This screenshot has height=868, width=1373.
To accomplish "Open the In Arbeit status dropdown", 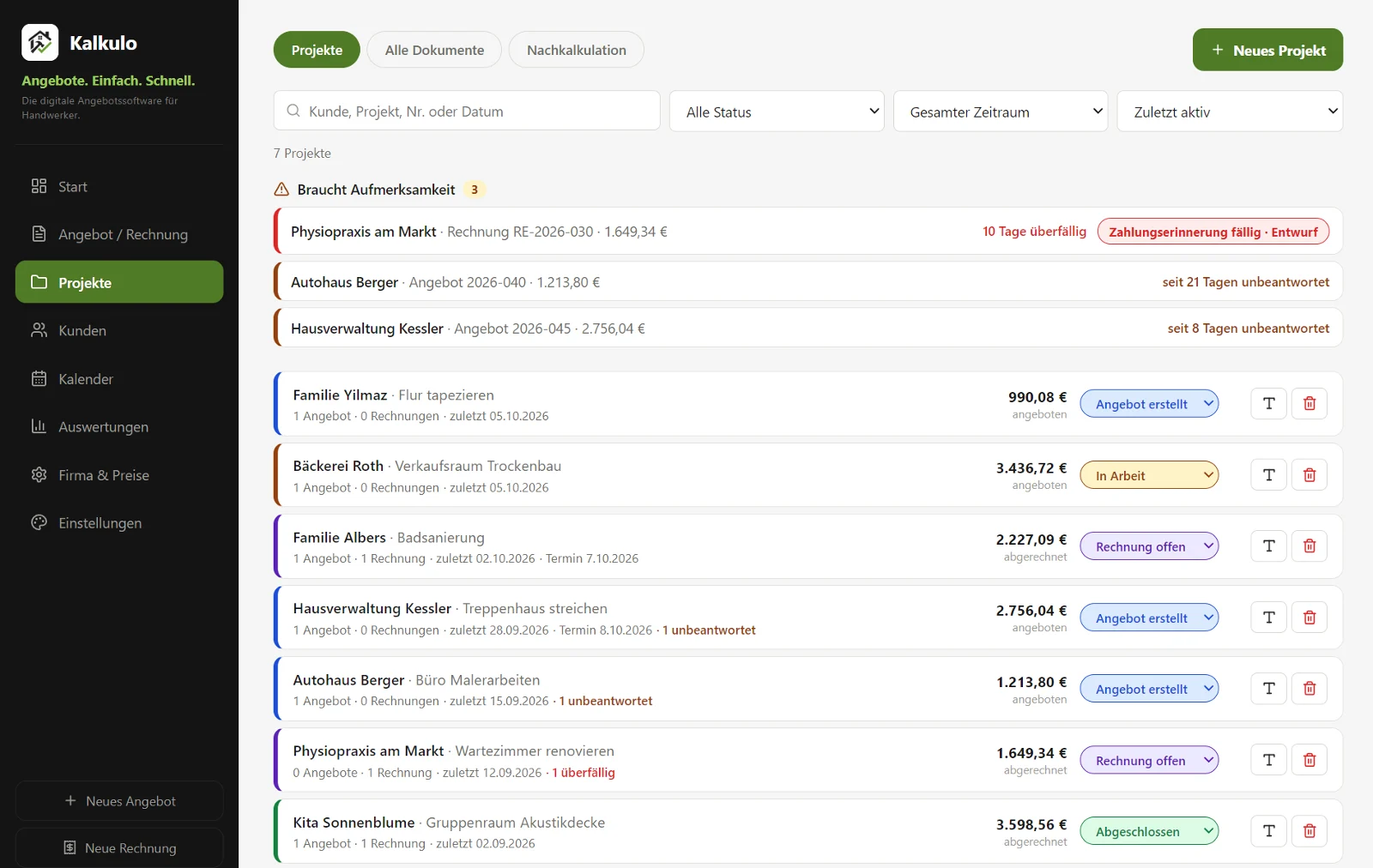I will pyautogui.click(x=1149, y=475).
